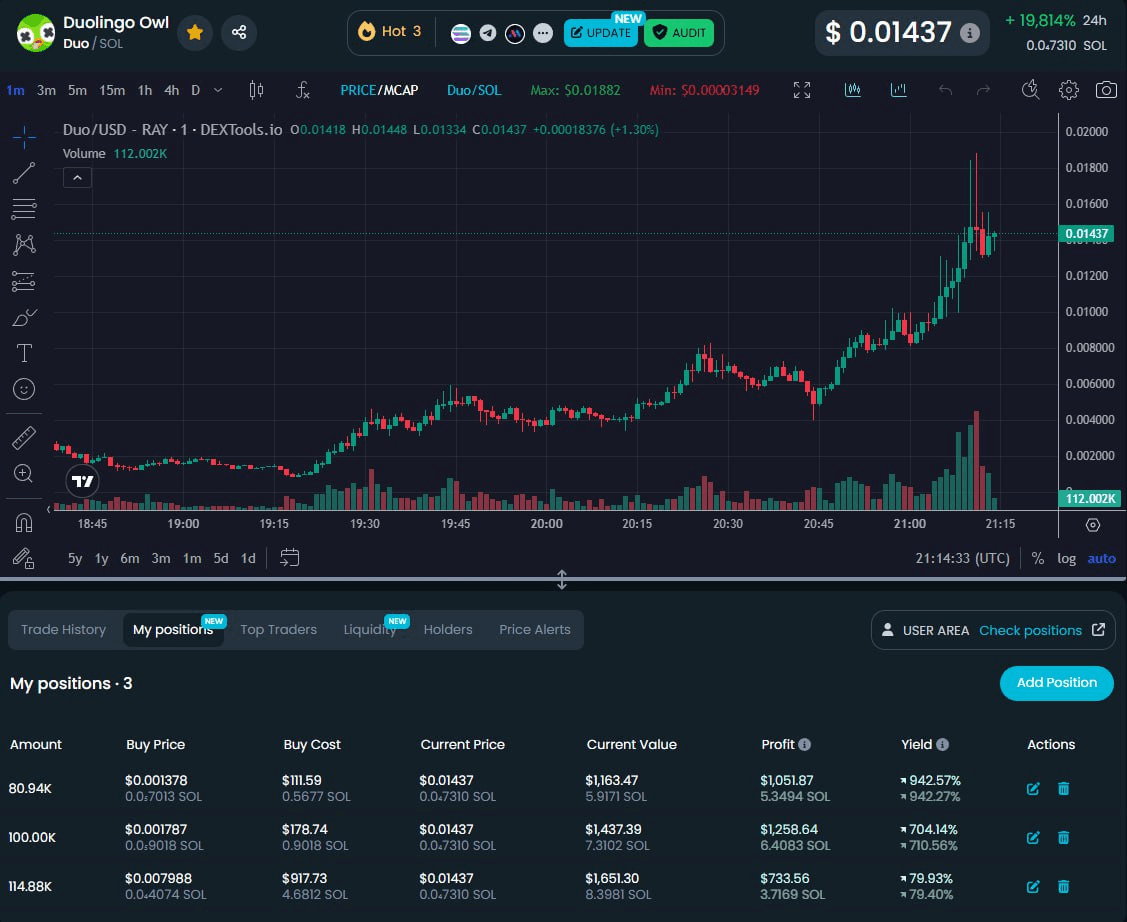Click the price info icon

click(x=970, y=33)
